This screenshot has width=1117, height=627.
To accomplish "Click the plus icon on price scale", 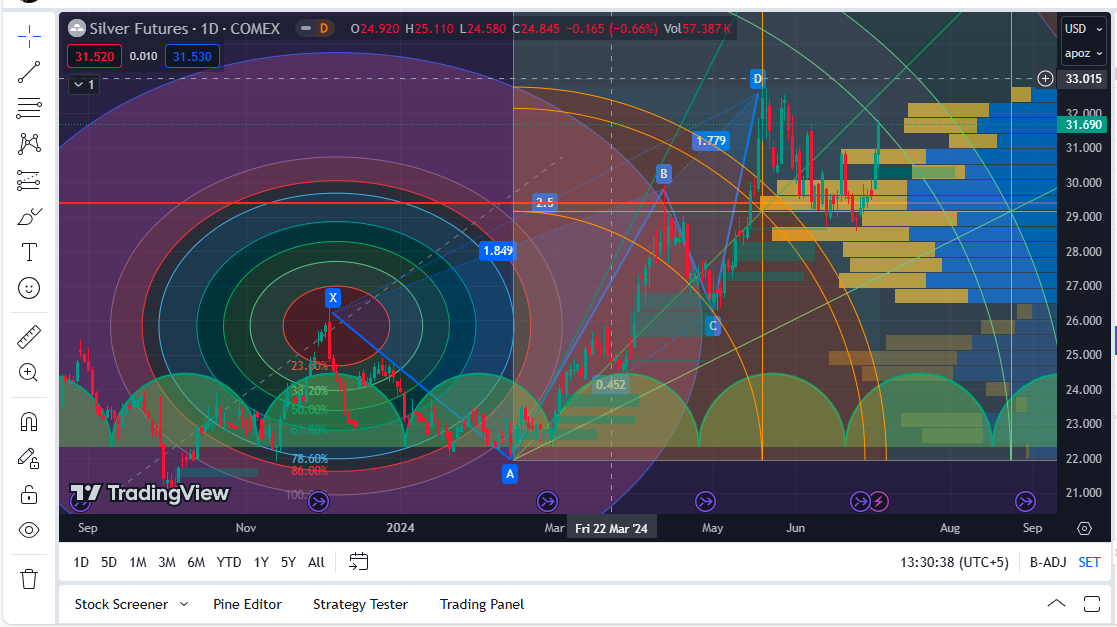I will (1045, 78).
